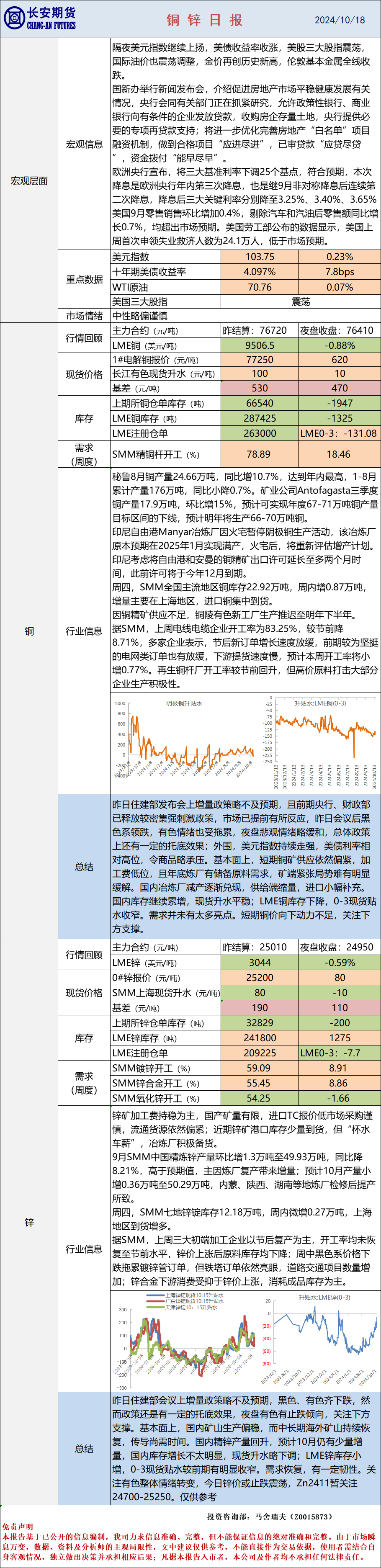The width and height of the screenshot is (381, 1568).
Task: Click the zinc basis value 190
Action: (x=260, y=1008)
